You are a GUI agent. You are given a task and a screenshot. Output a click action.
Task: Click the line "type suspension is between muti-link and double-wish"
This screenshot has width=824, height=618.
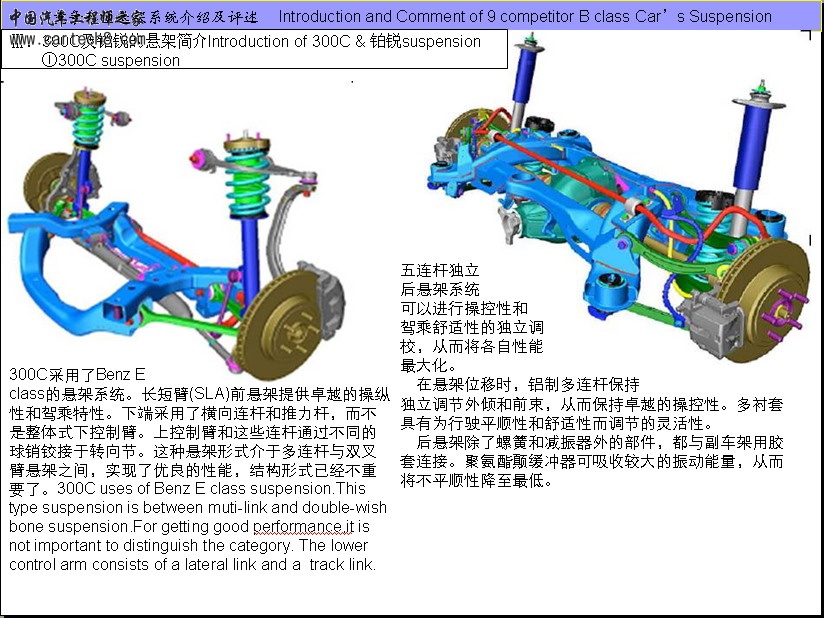tap(198, 507)
